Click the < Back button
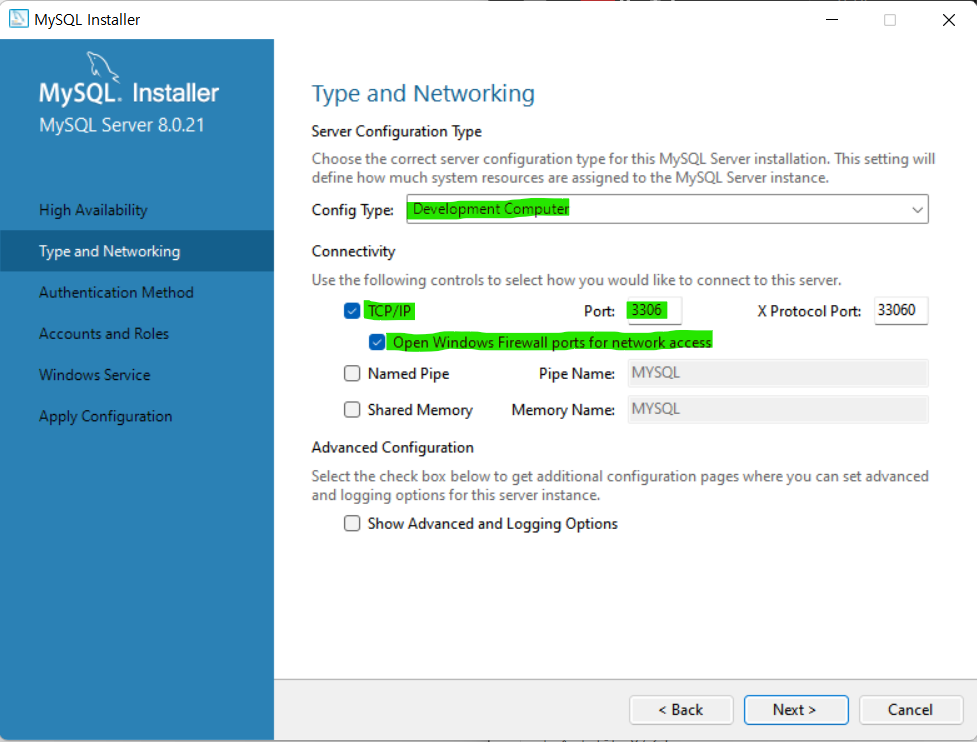Screen dimensions: 977x742 point(681,710)
